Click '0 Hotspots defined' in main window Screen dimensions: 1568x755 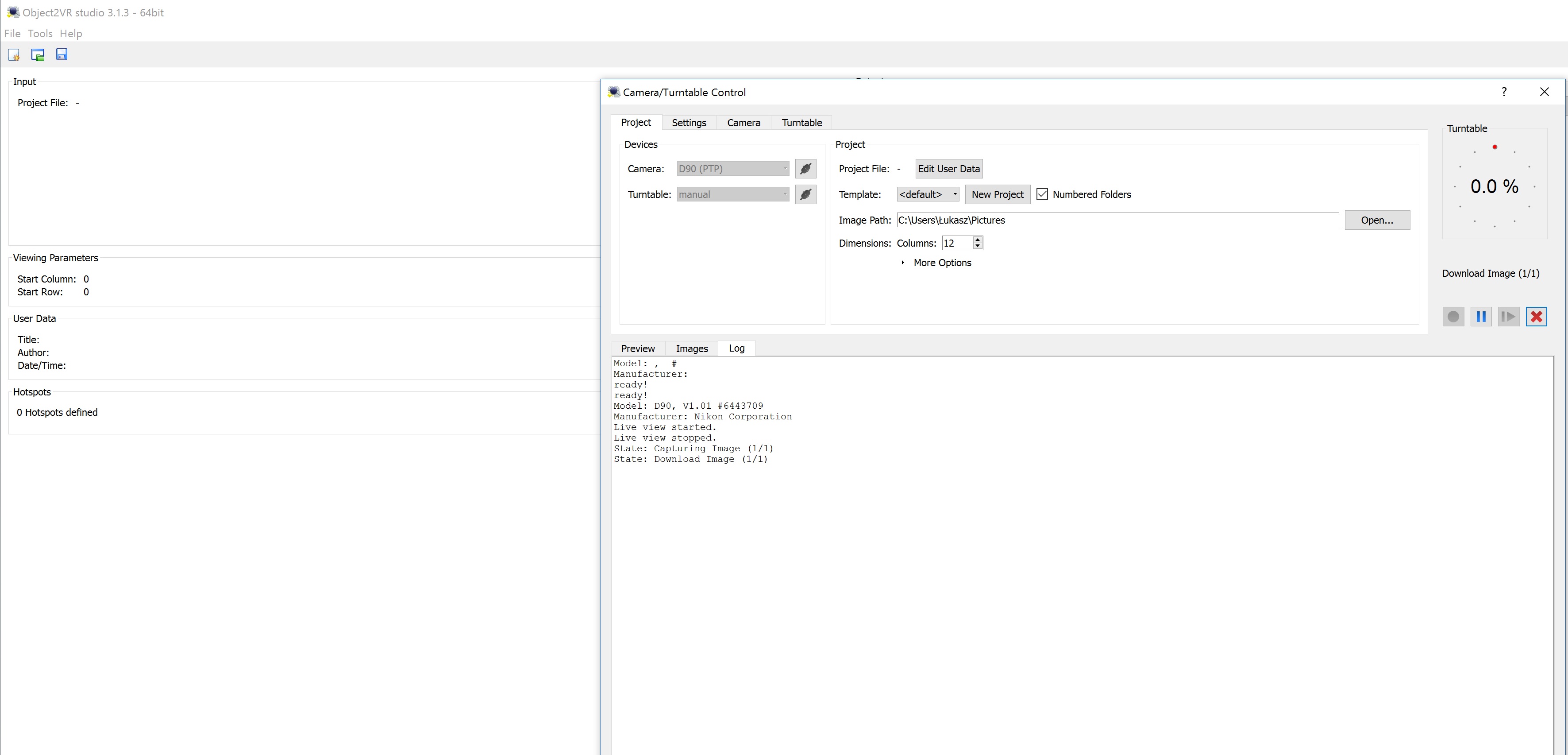[x=57, y=412]
